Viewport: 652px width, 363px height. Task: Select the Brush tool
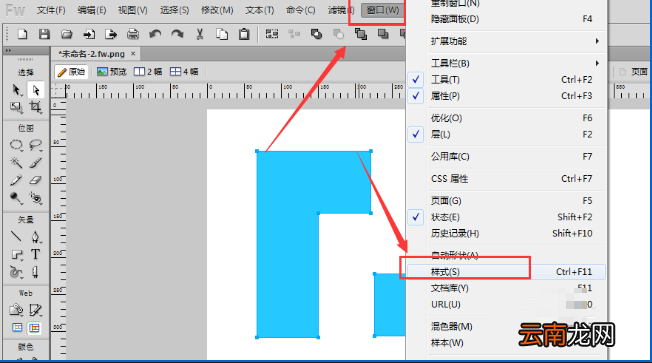36,163
